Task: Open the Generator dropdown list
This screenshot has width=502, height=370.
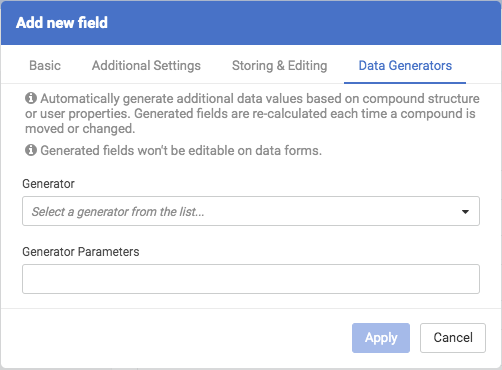Action: pyautogui.click(x=251, y=211)
